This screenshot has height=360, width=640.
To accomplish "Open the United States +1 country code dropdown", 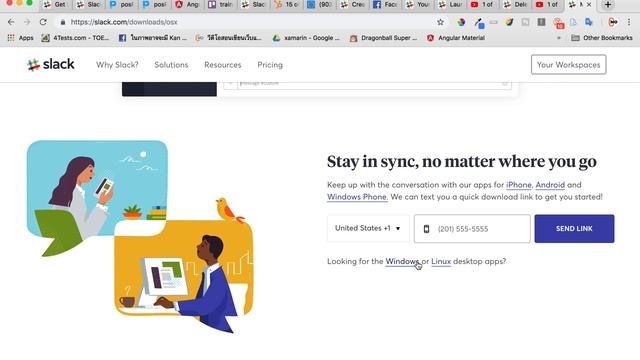I will coord(368,228).
